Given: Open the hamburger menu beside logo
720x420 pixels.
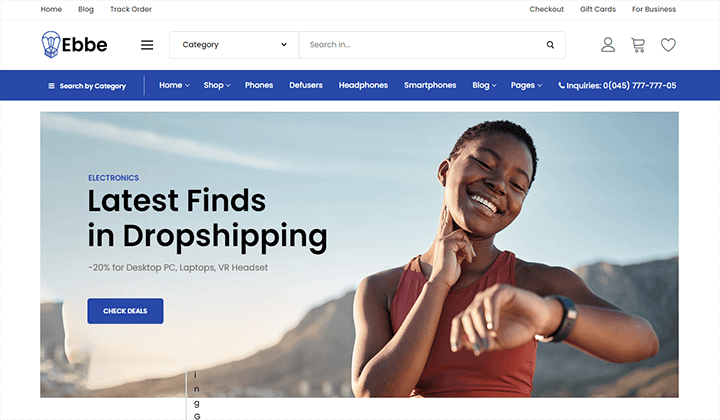Looking at the screenshot, I should coord(147,45).
